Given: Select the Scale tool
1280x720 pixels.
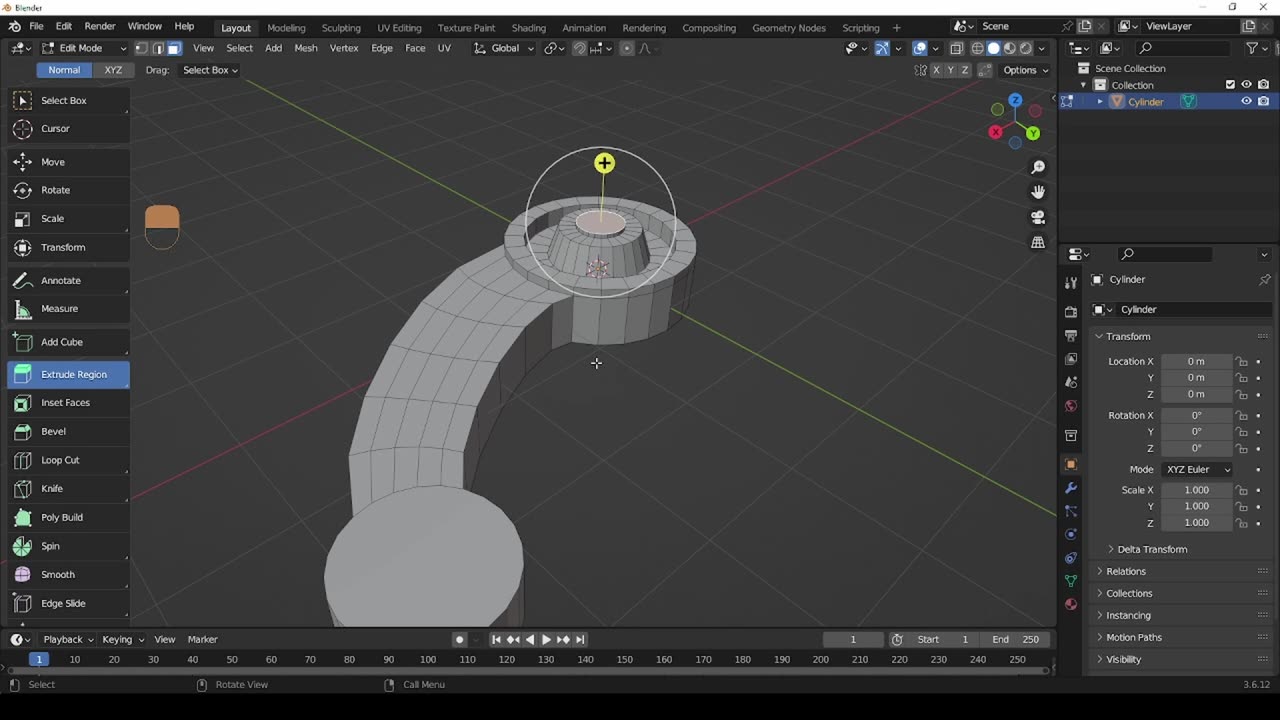Looking at the screenshot, I should [x=68, y=218].
